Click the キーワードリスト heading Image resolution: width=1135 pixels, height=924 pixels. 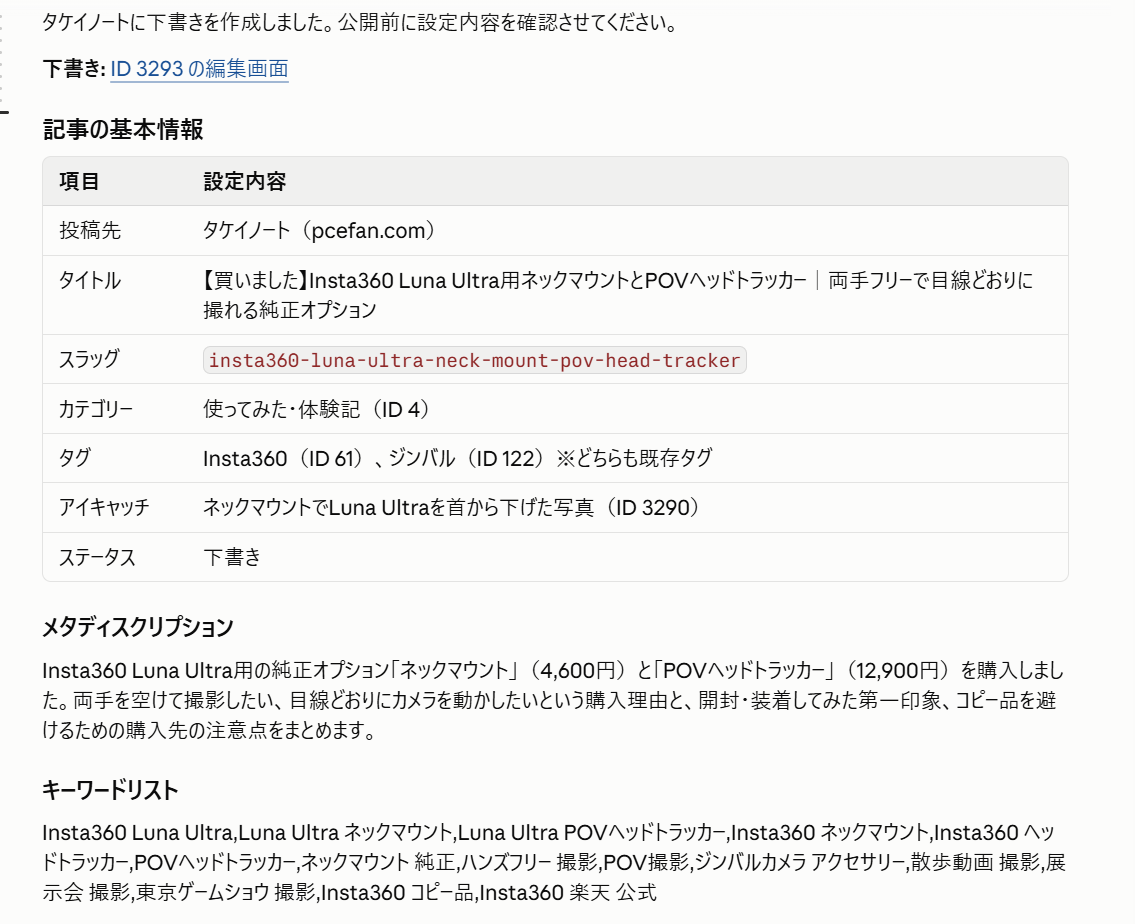110,789
